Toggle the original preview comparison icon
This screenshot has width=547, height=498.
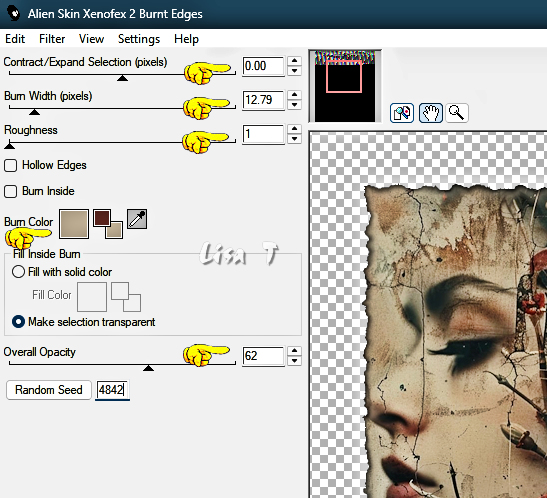pos(402,113)
